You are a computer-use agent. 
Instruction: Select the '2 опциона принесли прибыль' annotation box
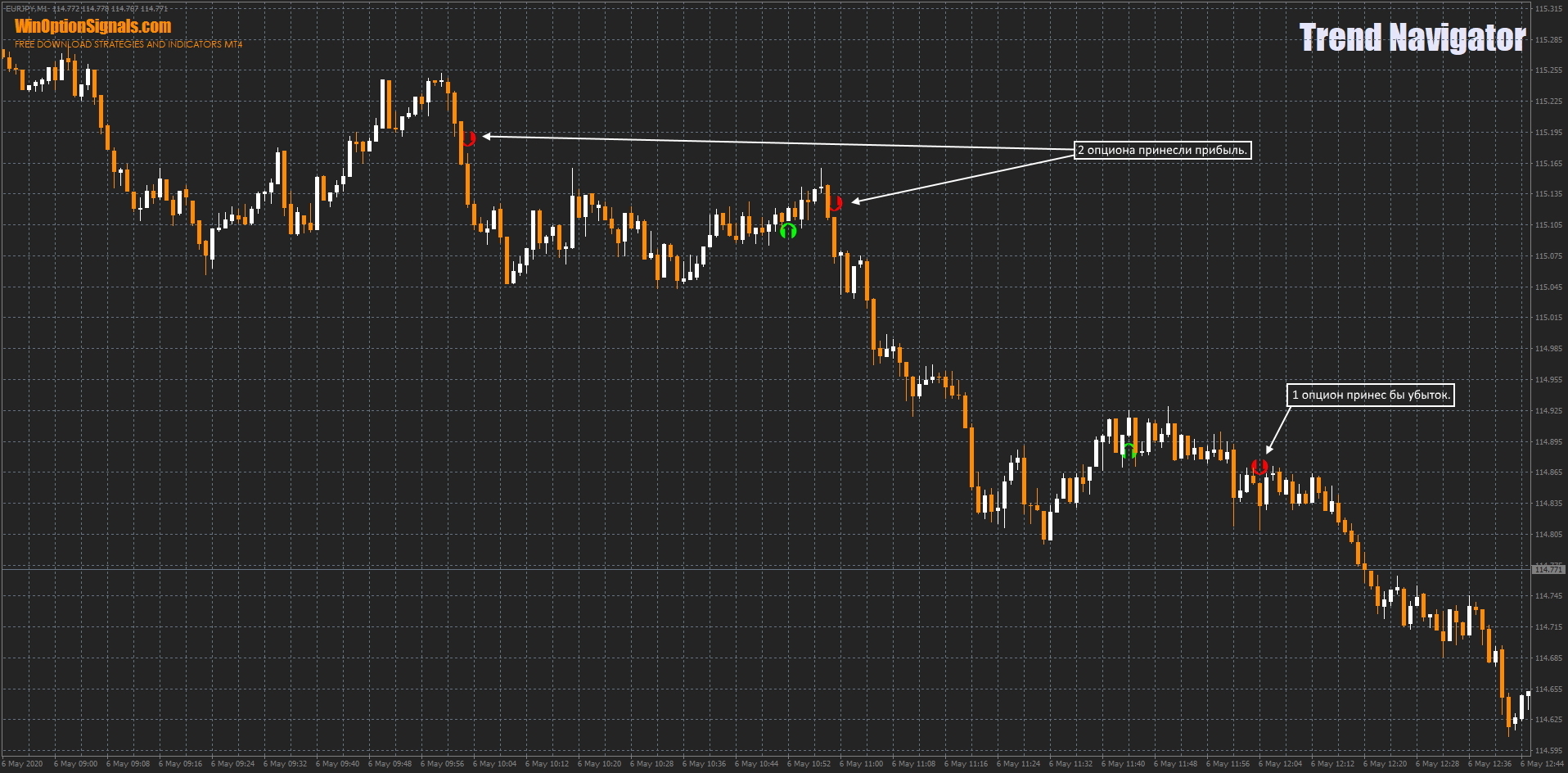pyautogui.click(x=1162, y=151)
